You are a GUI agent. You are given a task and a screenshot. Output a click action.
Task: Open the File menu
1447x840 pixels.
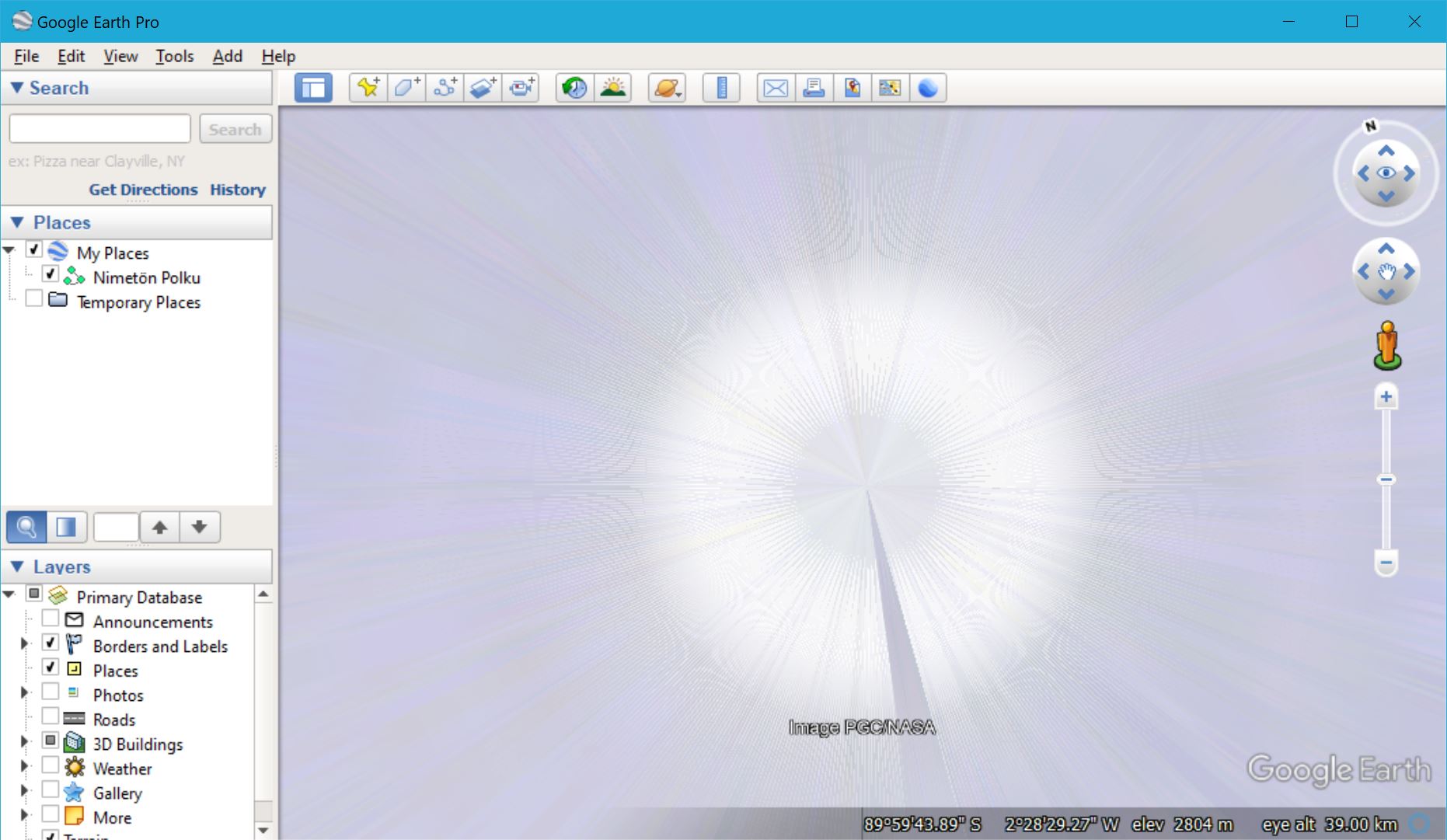coord(26,56)
